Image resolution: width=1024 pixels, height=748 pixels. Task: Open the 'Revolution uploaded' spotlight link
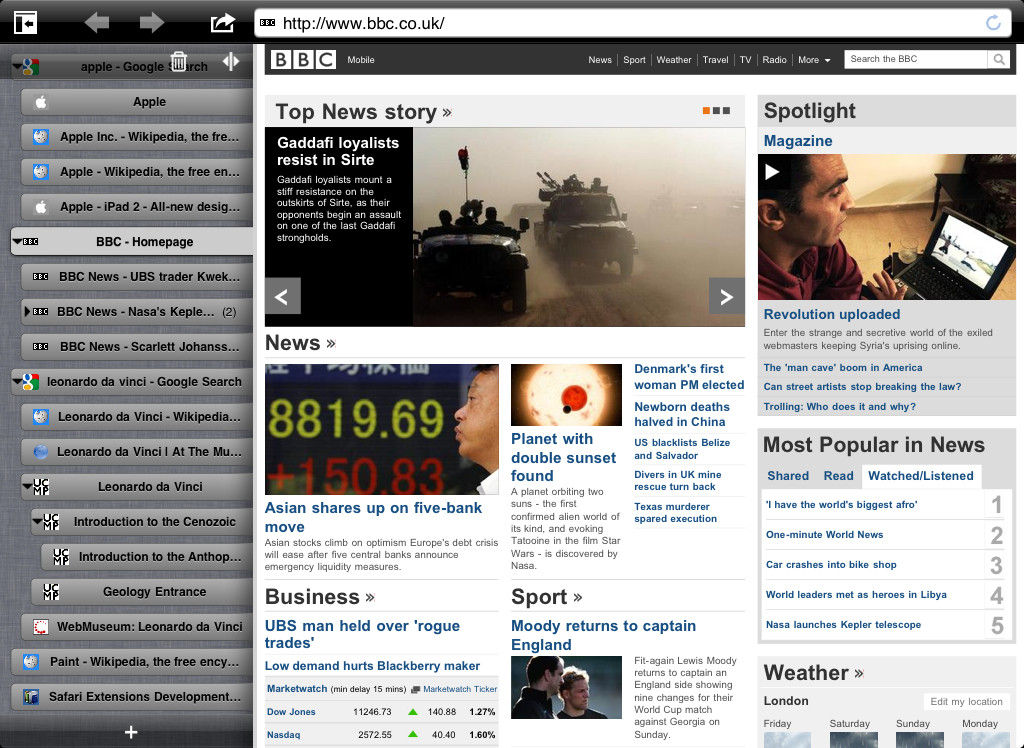point(832,314)
